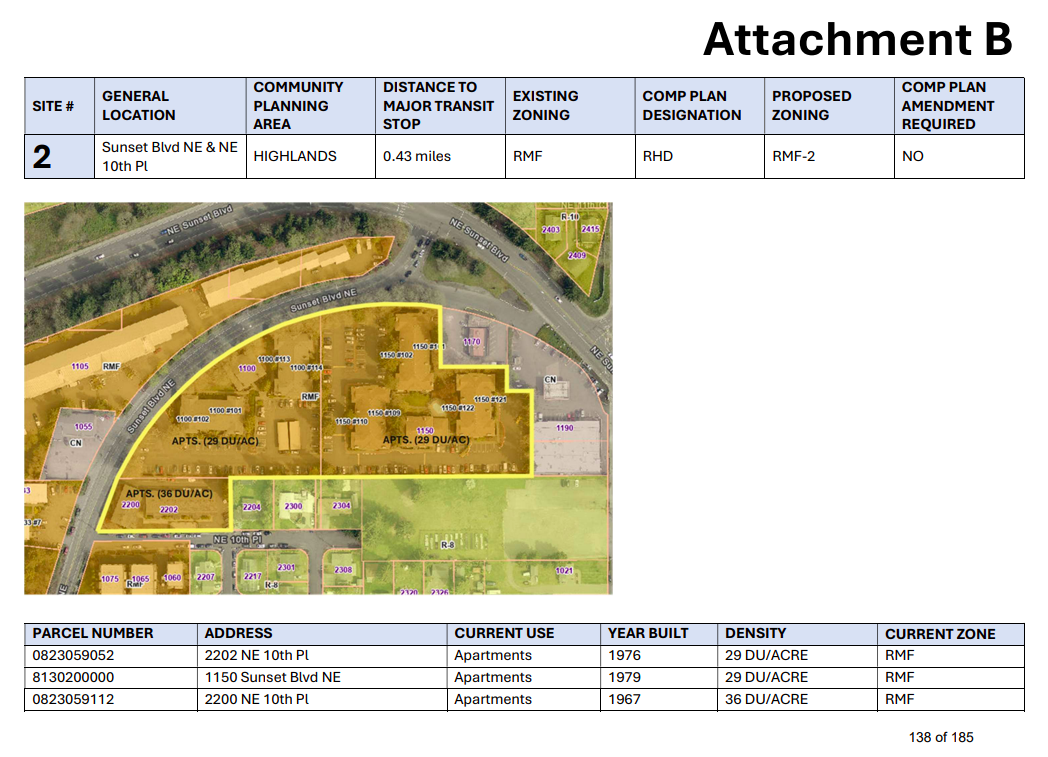The width and height of the screenshot is (1048, 757).
Task: Click the year built 1967 cell
Action: (x=624, y=700)
